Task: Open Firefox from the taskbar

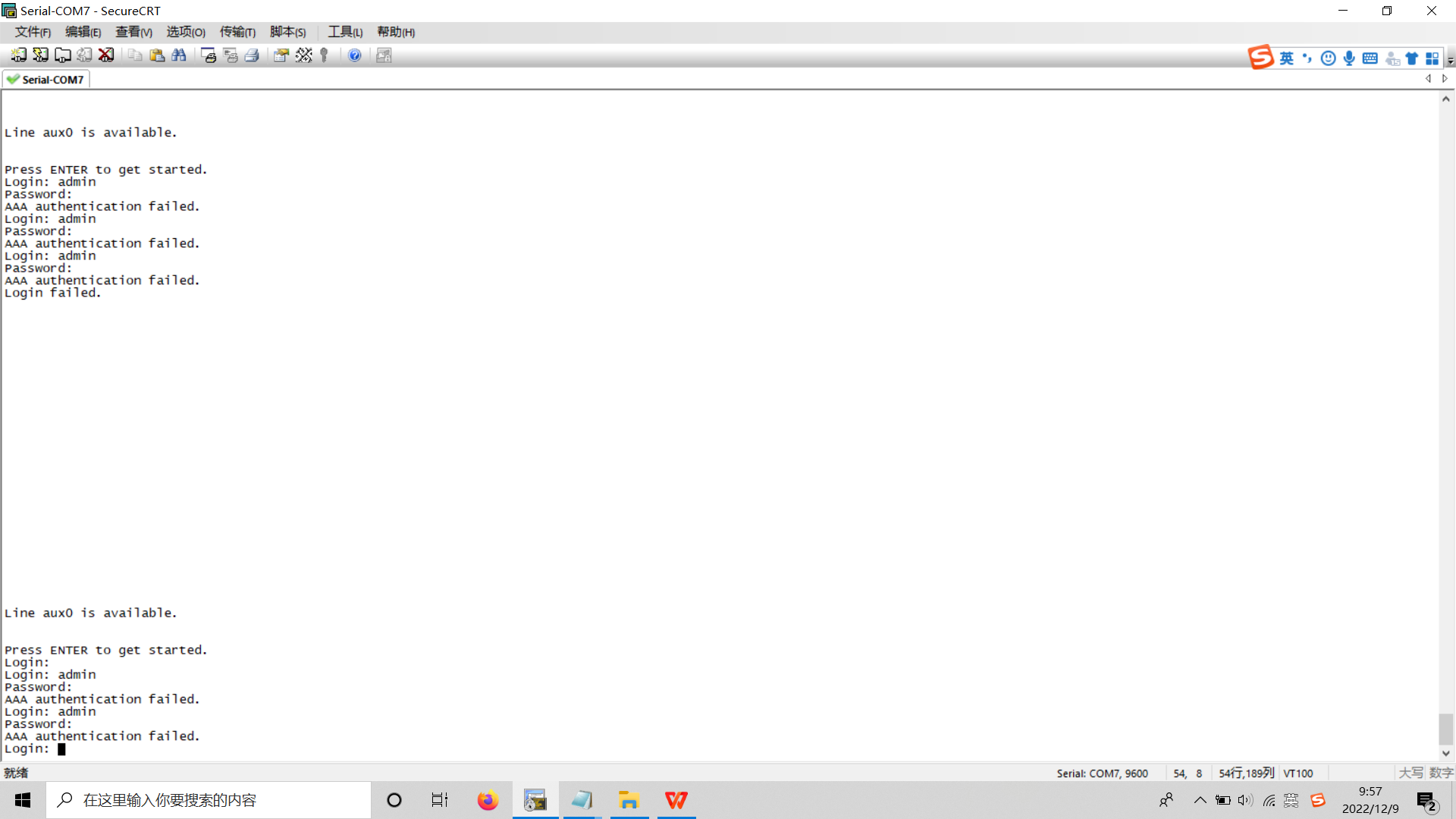Action: (488, 800)
